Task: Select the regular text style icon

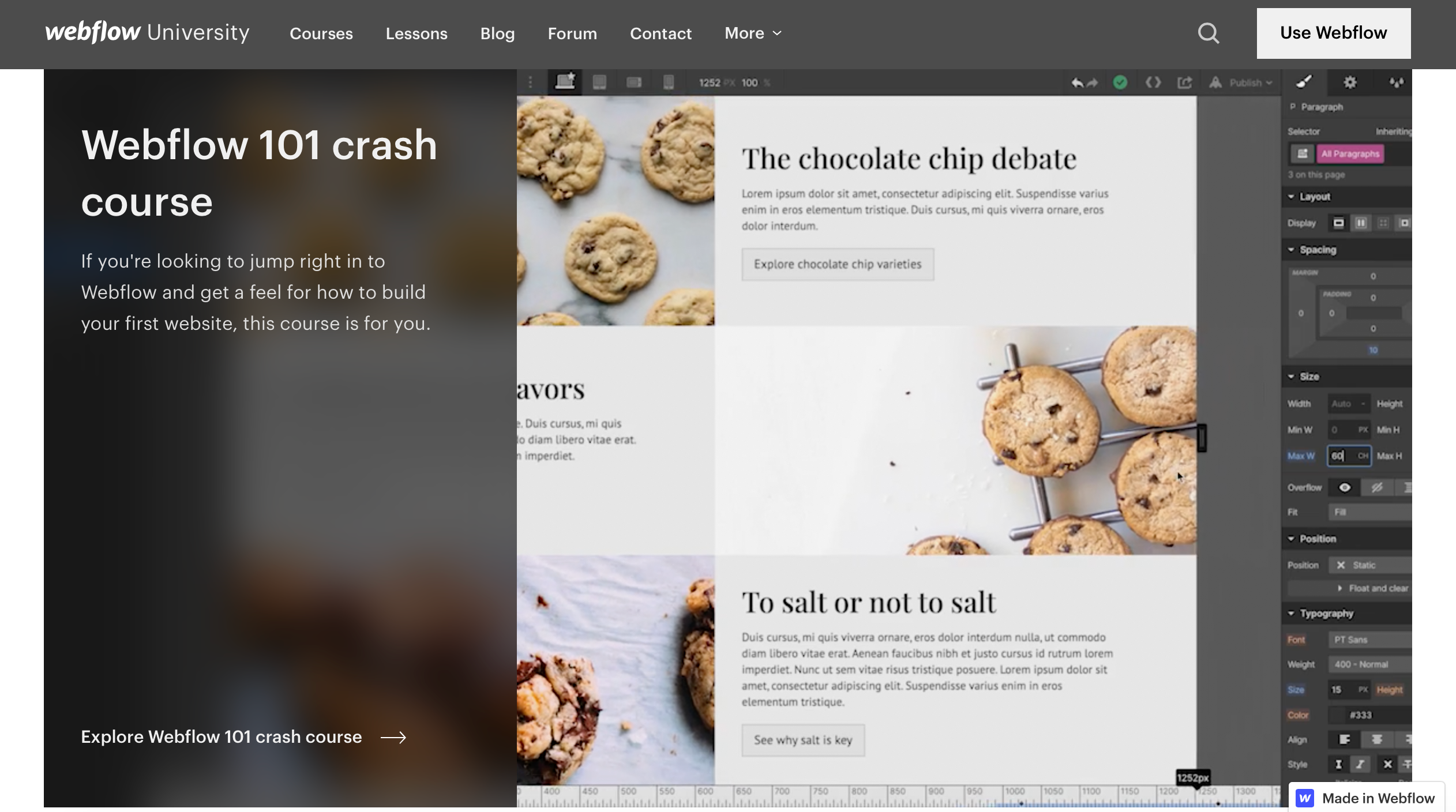Action: (x=1338, y=764)
